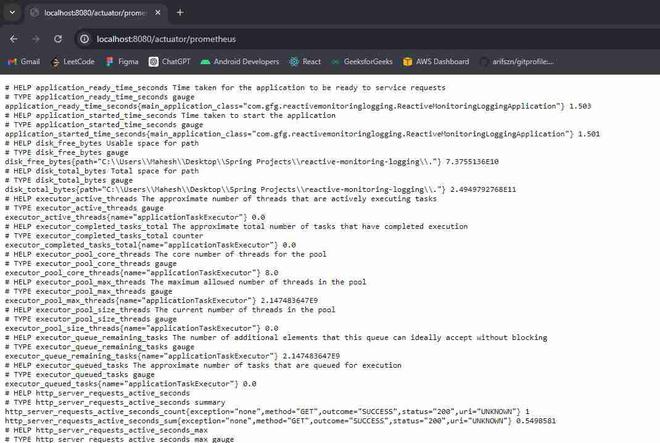The width and height of the screenshot is (660, 443).
Task: View site information icon in address bar
Action: [85, 39]
